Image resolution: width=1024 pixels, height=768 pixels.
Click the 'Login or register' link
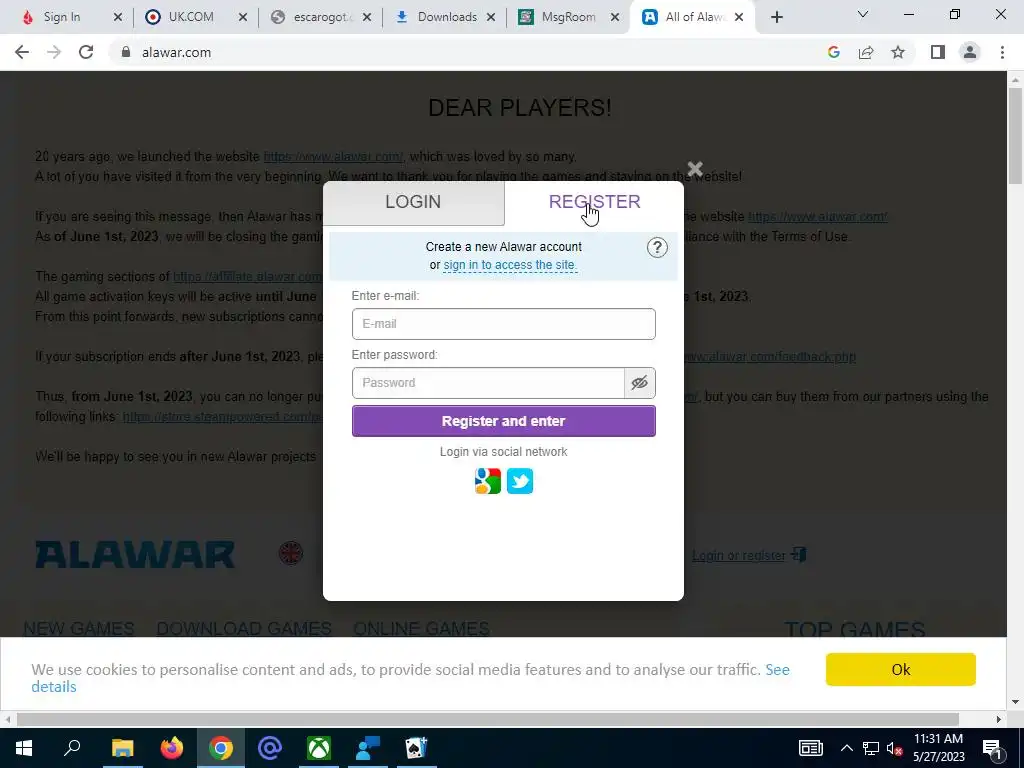point(739,556)
